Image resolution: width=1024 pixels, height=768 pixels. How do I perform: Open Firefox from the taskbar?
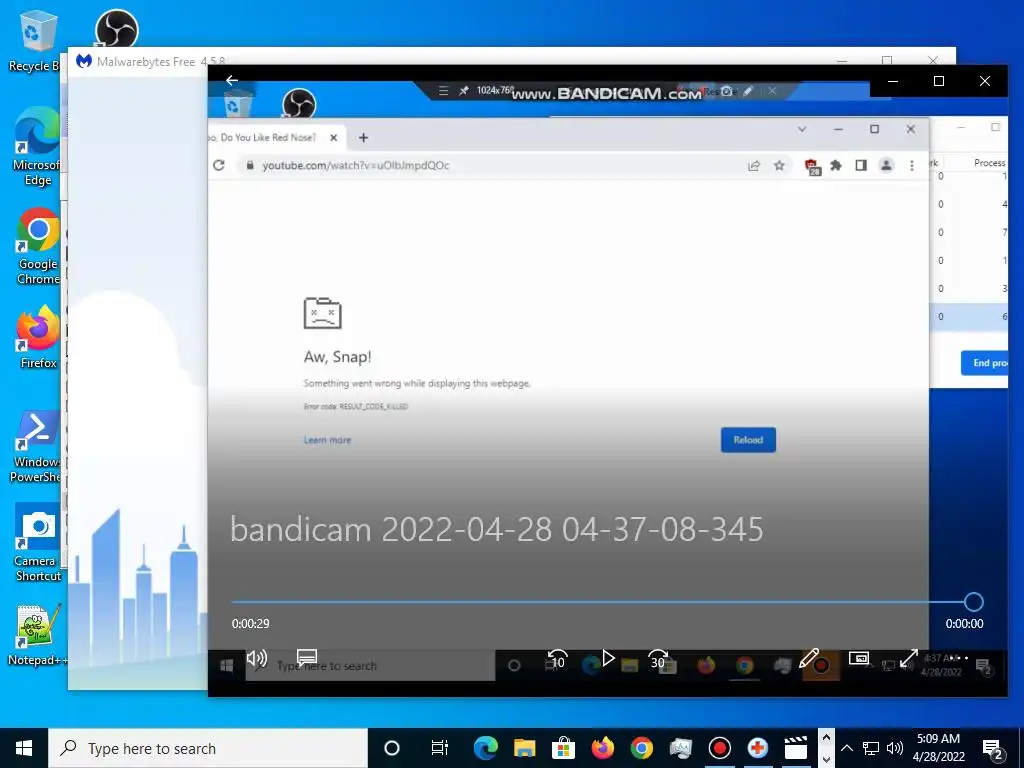602,748
